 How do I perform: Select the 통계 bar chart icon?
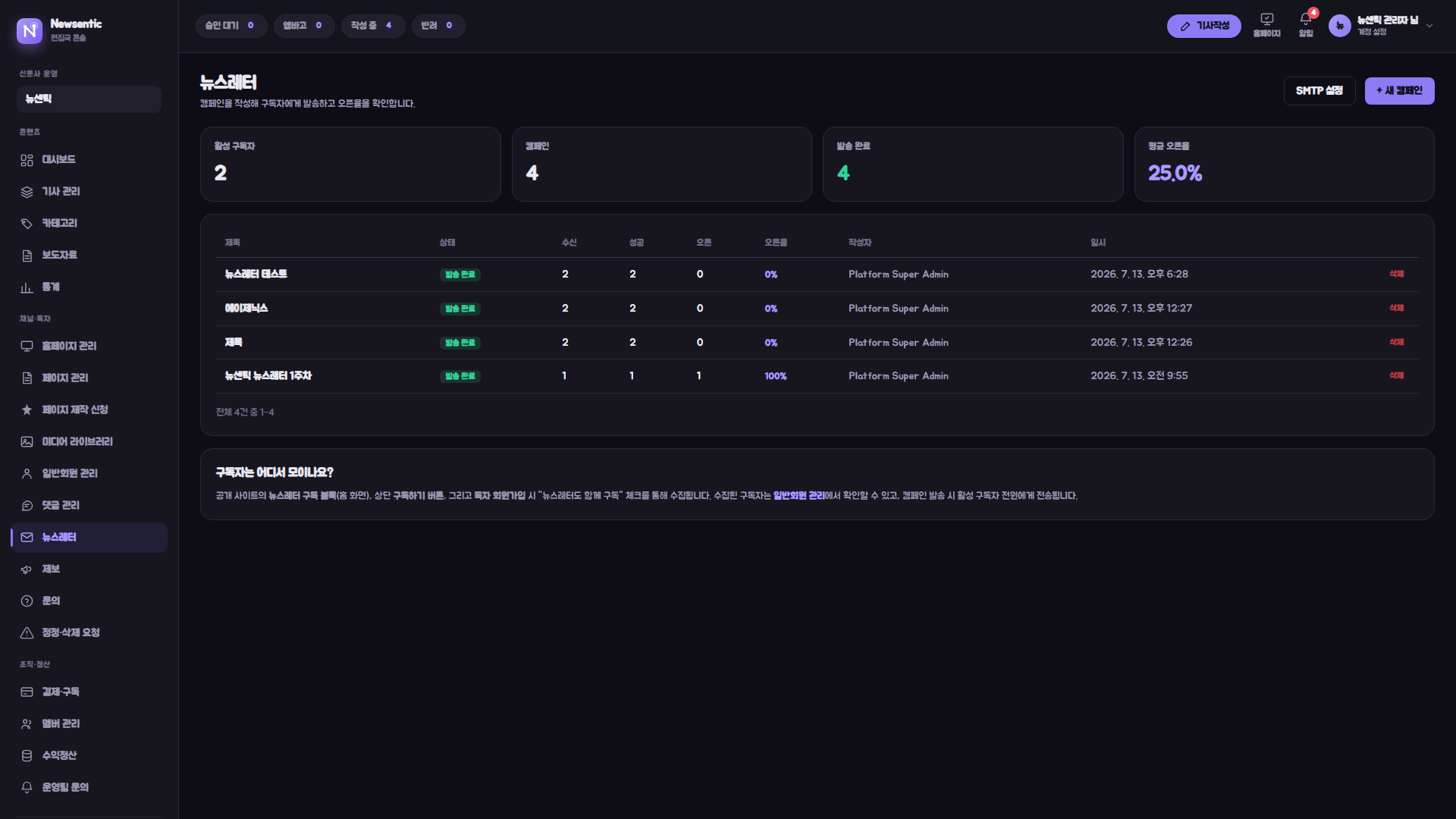point(27,287)
